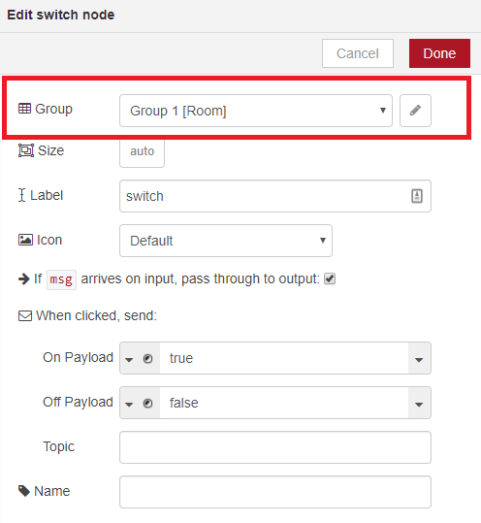Click the boolean type icon in On Payload

148,359
